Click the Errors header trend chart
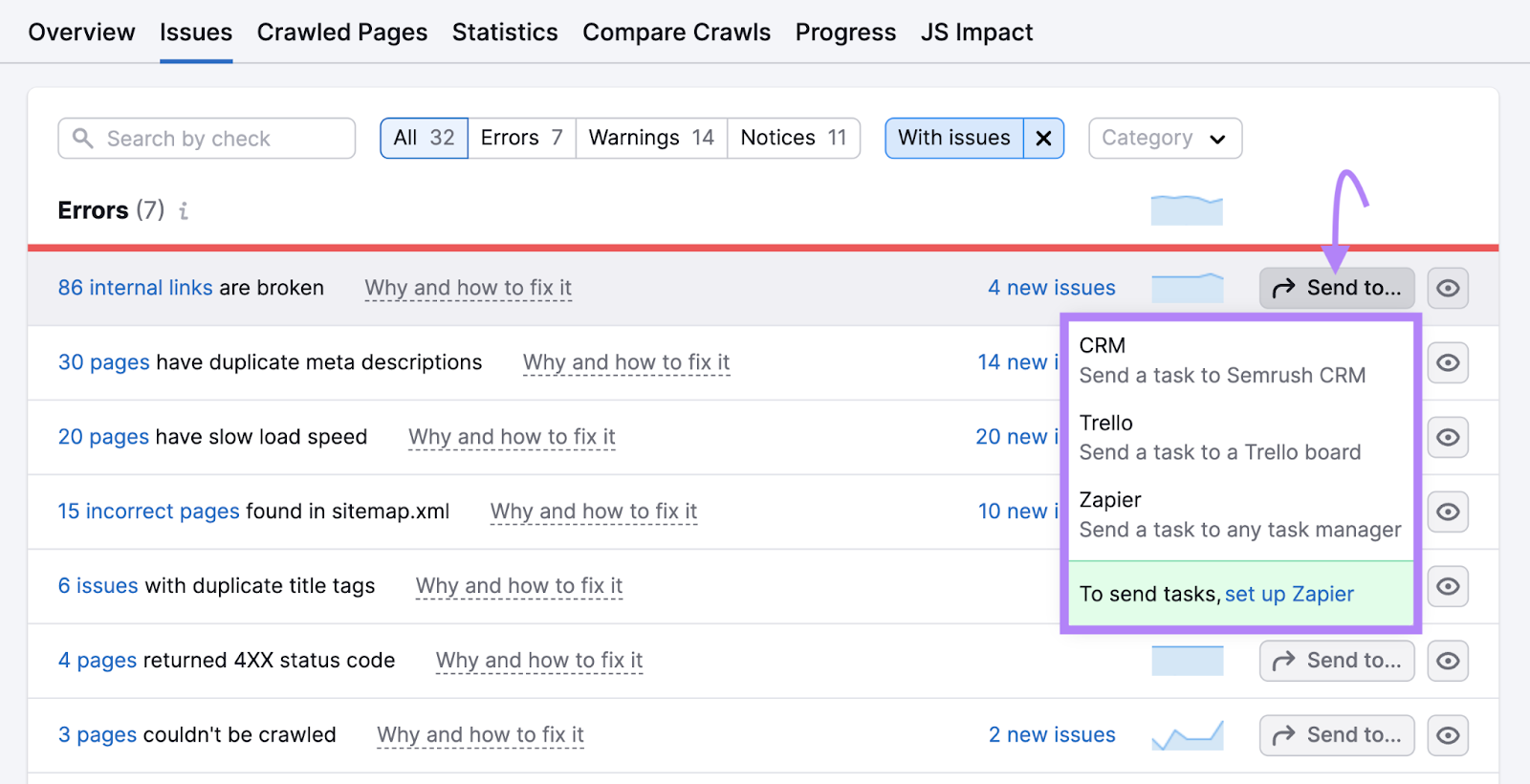1530x784 pixels. (x=1187, y=210)
